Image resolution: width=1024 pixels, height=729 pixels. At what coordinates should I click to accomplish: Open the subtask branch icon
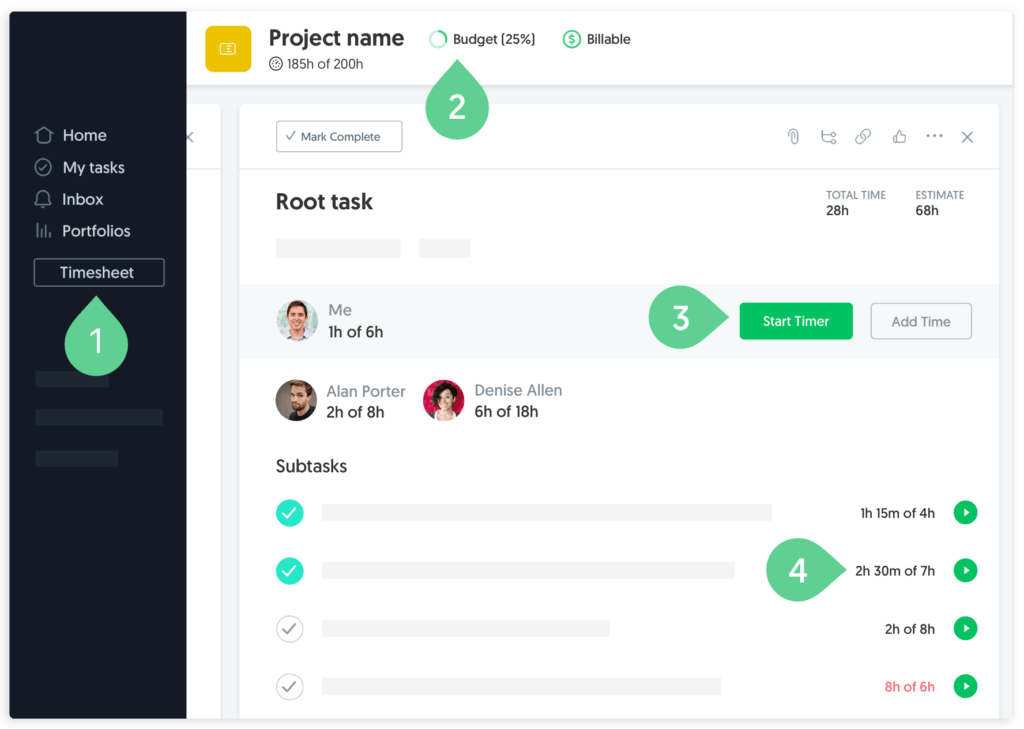click(x=828, y=137)
